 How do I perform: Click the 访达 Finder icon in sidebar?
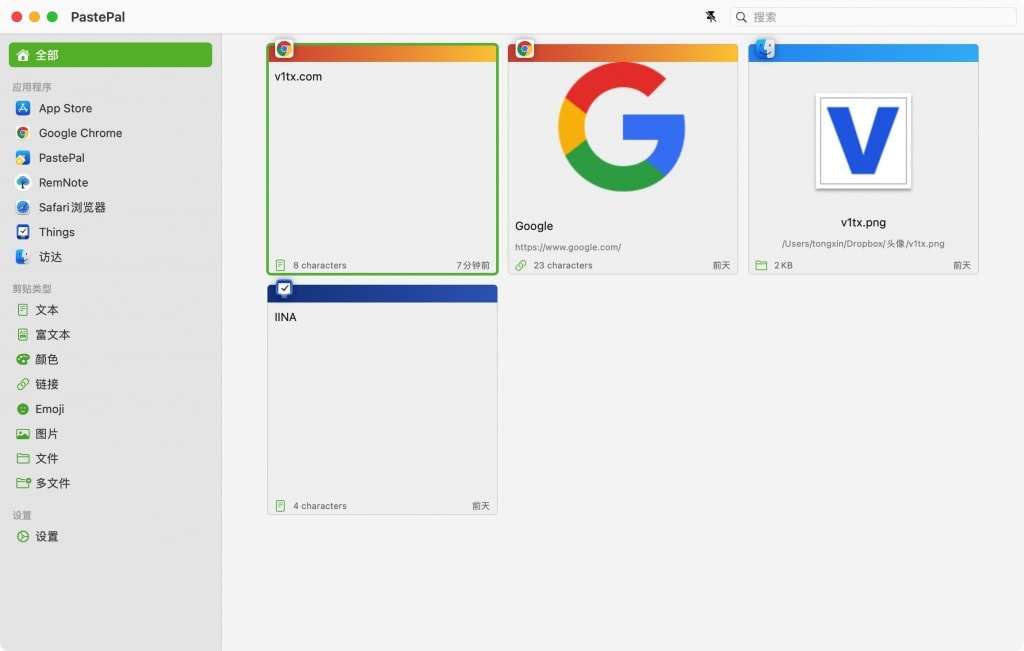(23, 257)
